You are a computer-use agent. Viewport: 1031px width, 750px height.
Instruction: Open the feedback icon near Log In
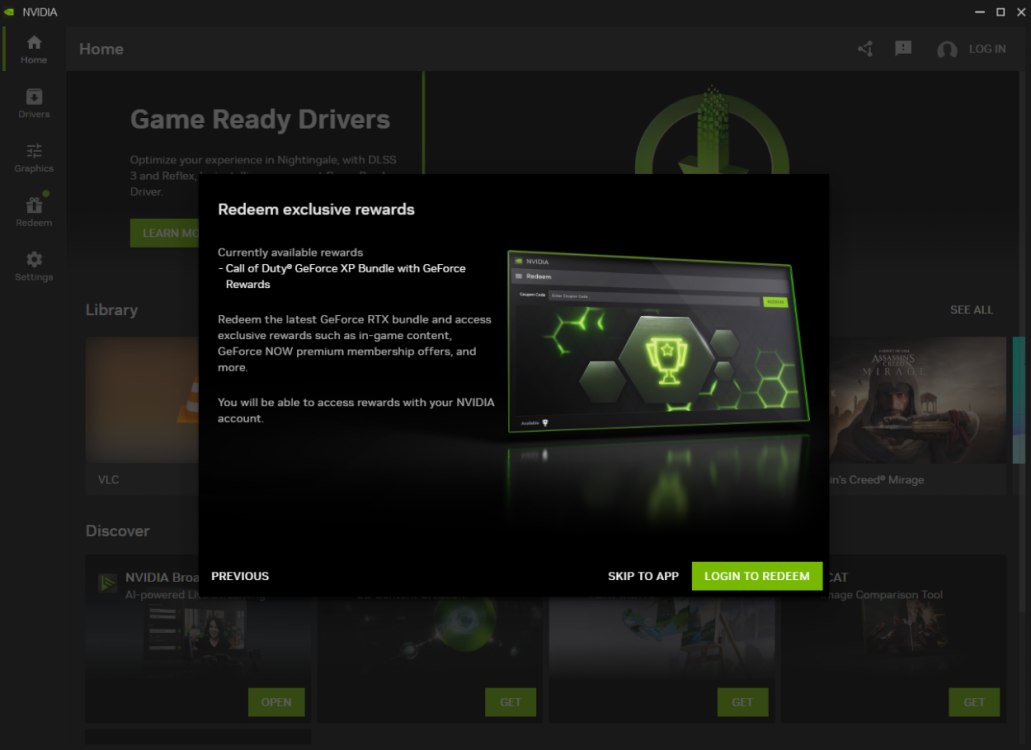903,48
